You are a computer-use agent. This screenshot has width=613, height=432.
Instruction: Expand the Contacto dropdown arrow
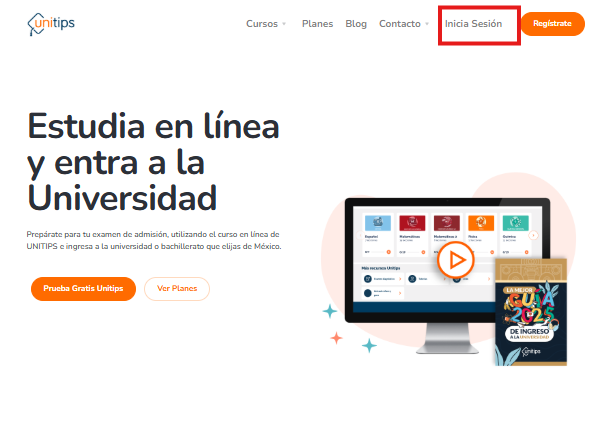427,24
